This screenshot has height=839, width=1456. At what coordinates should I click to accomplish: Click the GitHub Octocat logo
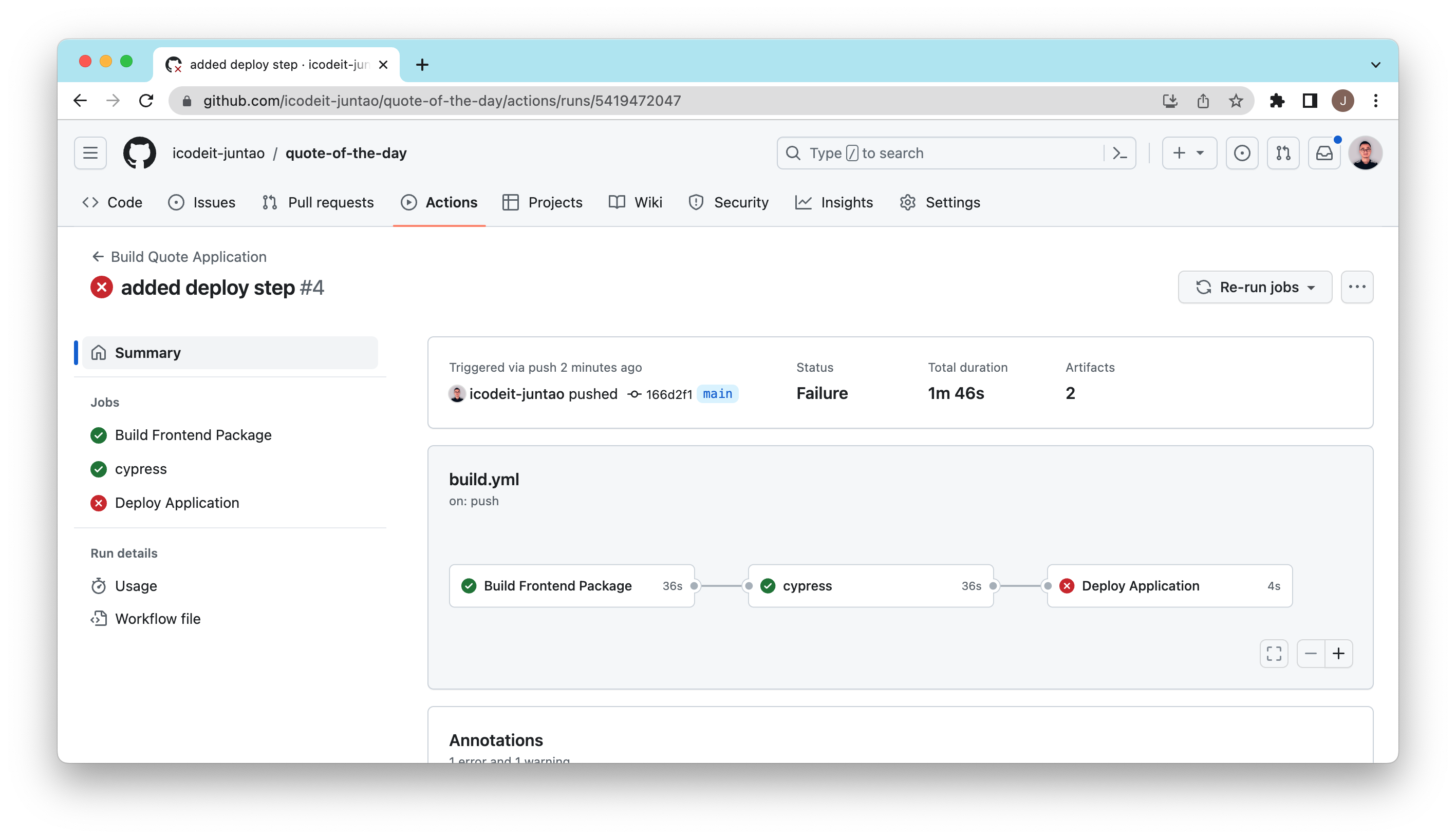tap(140, 154)
